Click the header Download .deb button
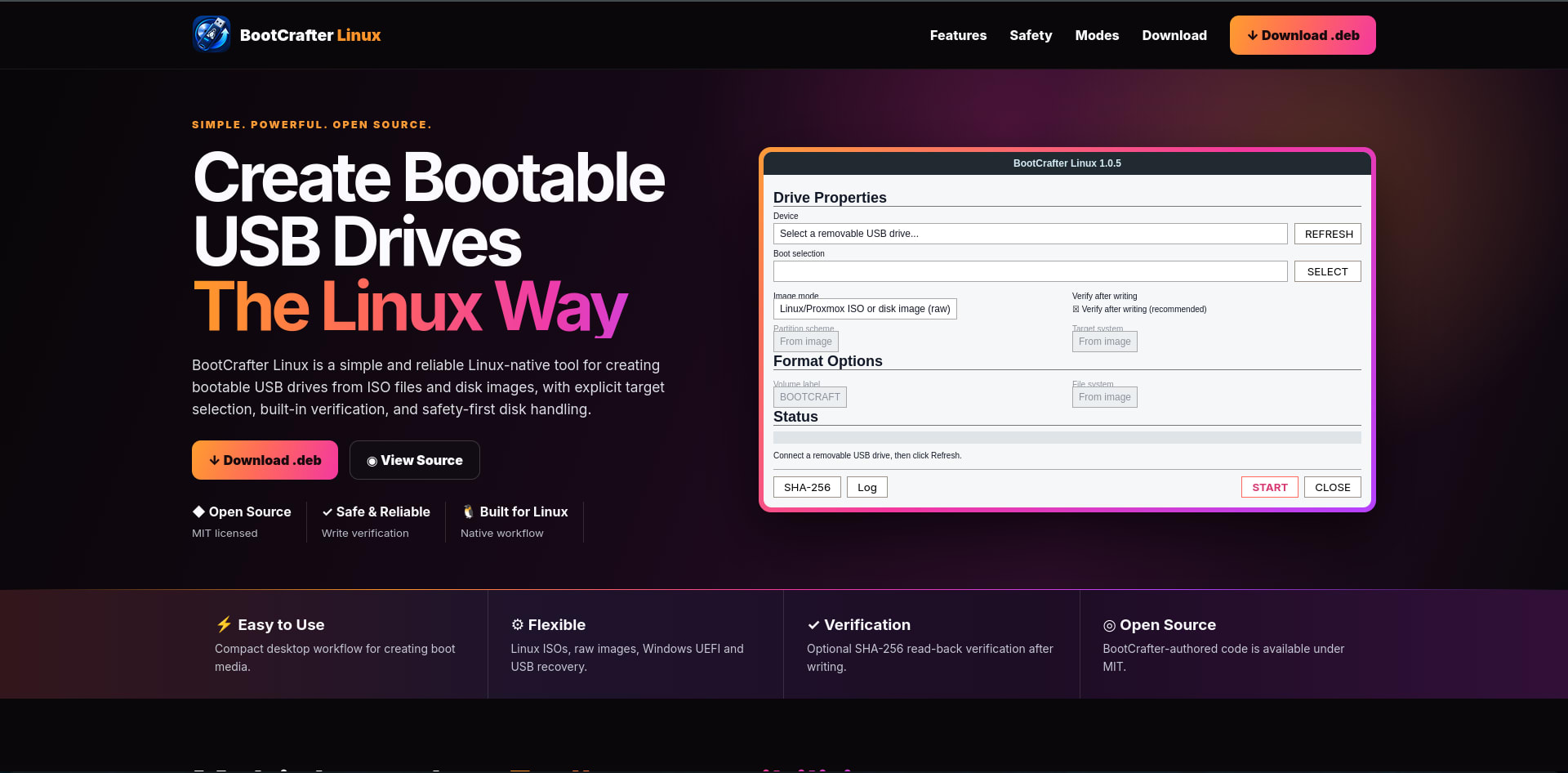1568x773 pixels. [1303, 35]
